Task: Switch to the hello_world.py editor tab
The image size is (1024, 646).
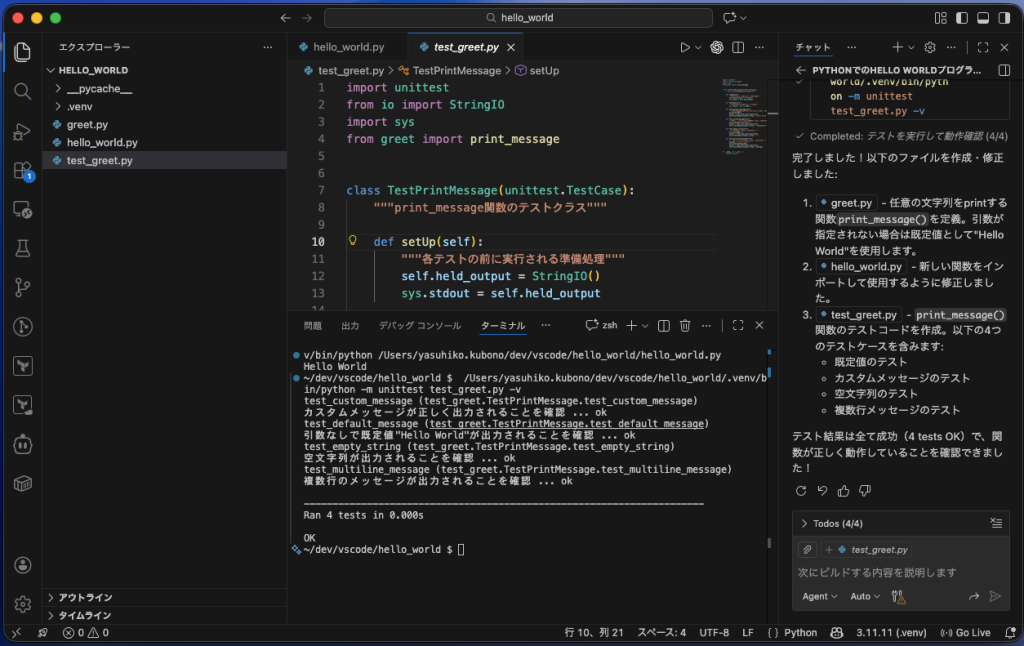Action: (x=347, y=47)
